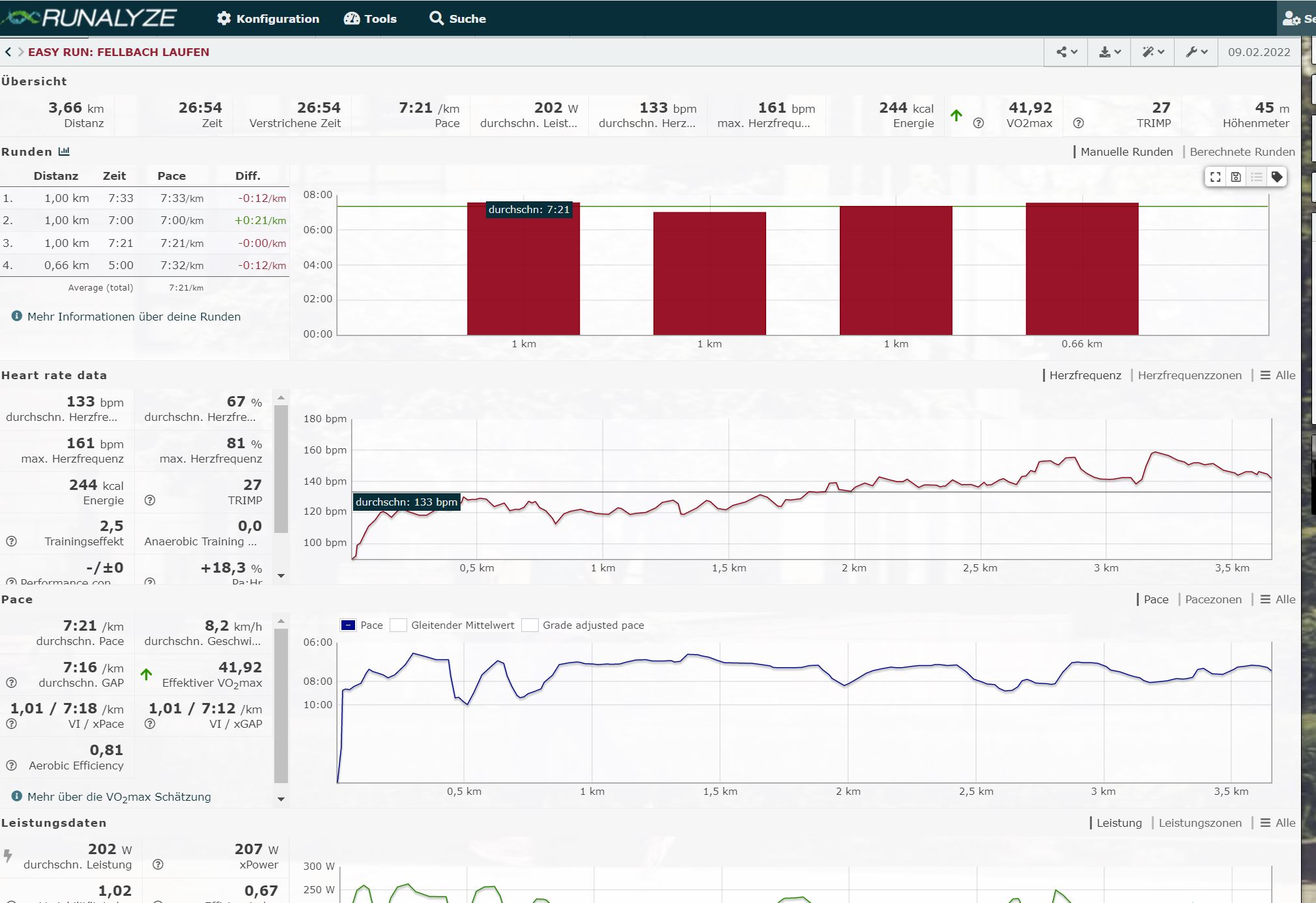Image resolution: width=1316 pixels, height=903 pixels.
Task: Expand the wrench tools dropdown
Action: coord(1197,52)
